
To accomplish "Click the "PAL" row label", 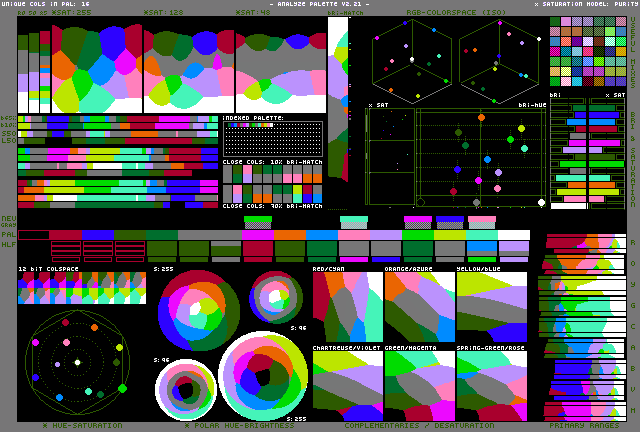I will point(9,235).
